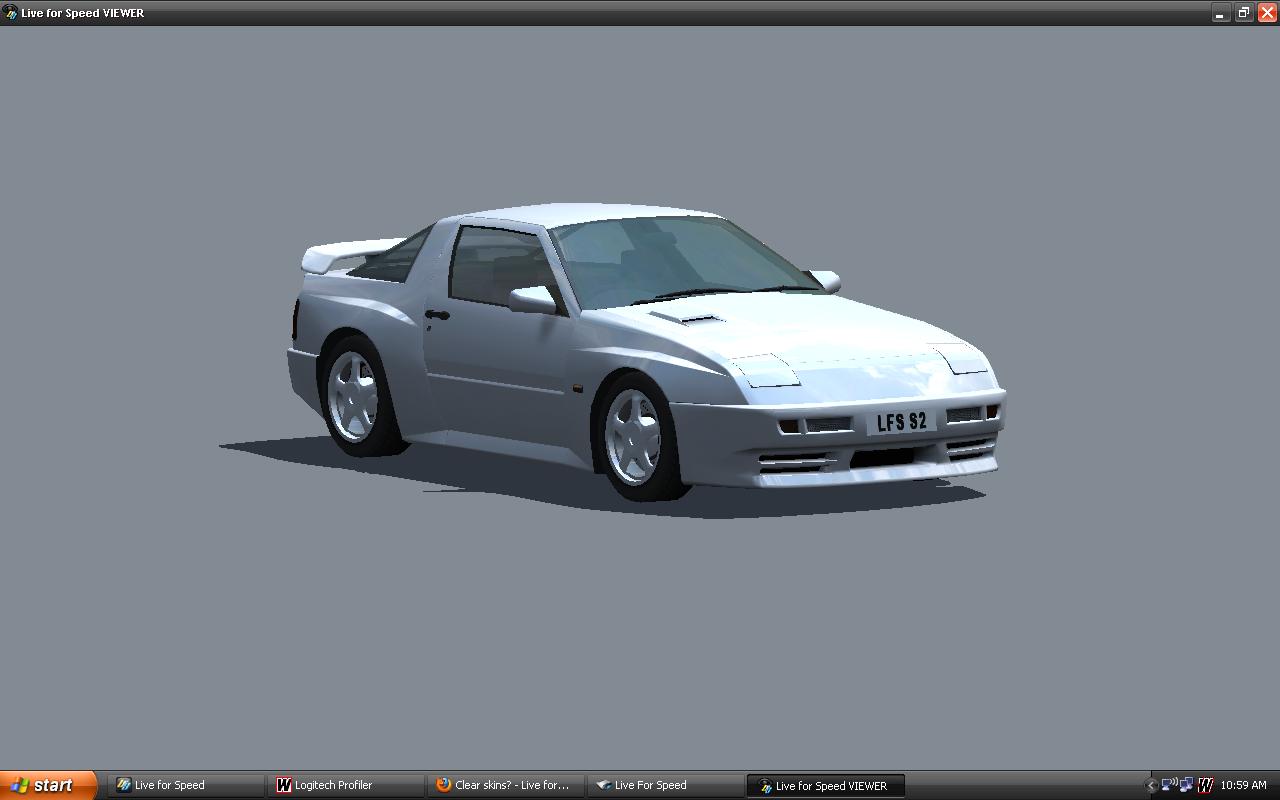Image resolution: width=1280 pixels, height=800 pixels.
Task: Open the dual-monitor network connection tray icon
Action: pos(1186,785)
